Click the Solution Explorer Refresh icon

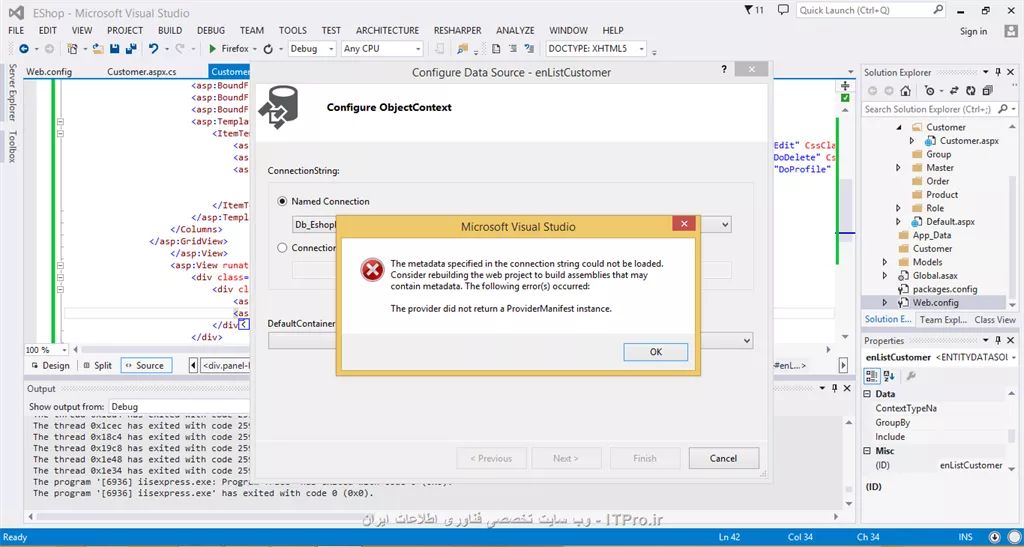[x=971, y=91]
